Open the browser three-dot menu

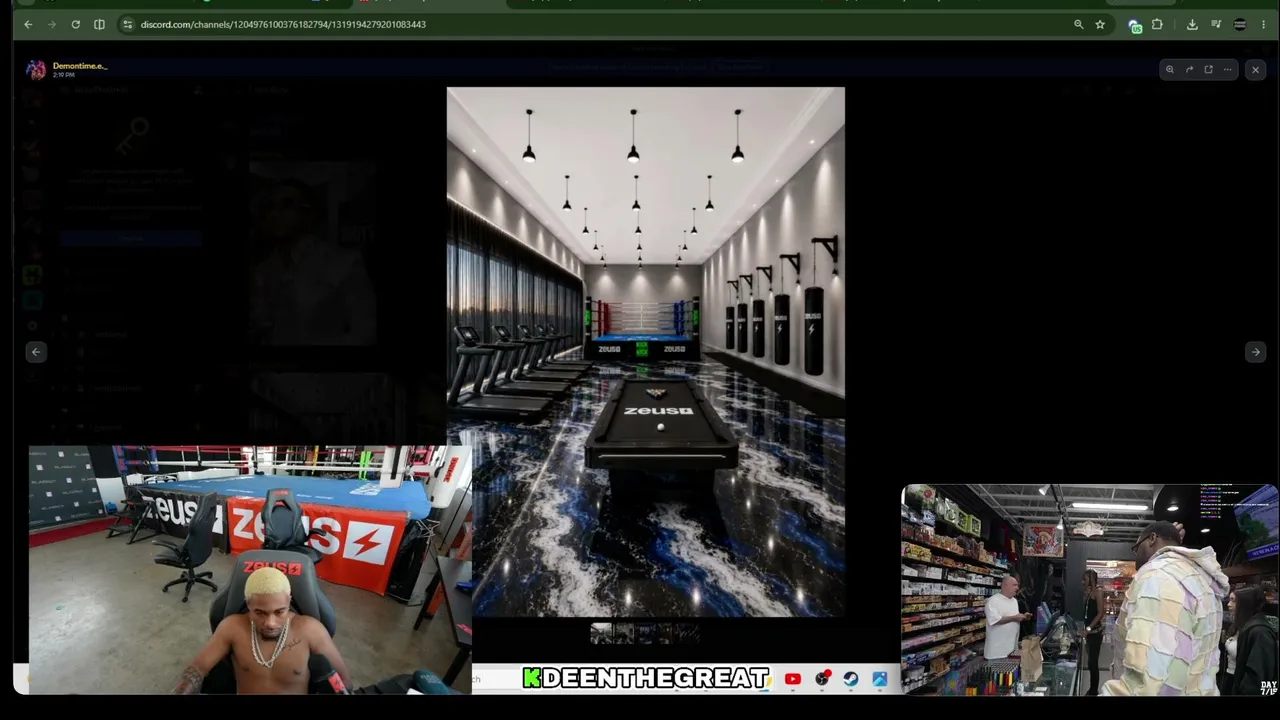click(x=1263, y=24)
